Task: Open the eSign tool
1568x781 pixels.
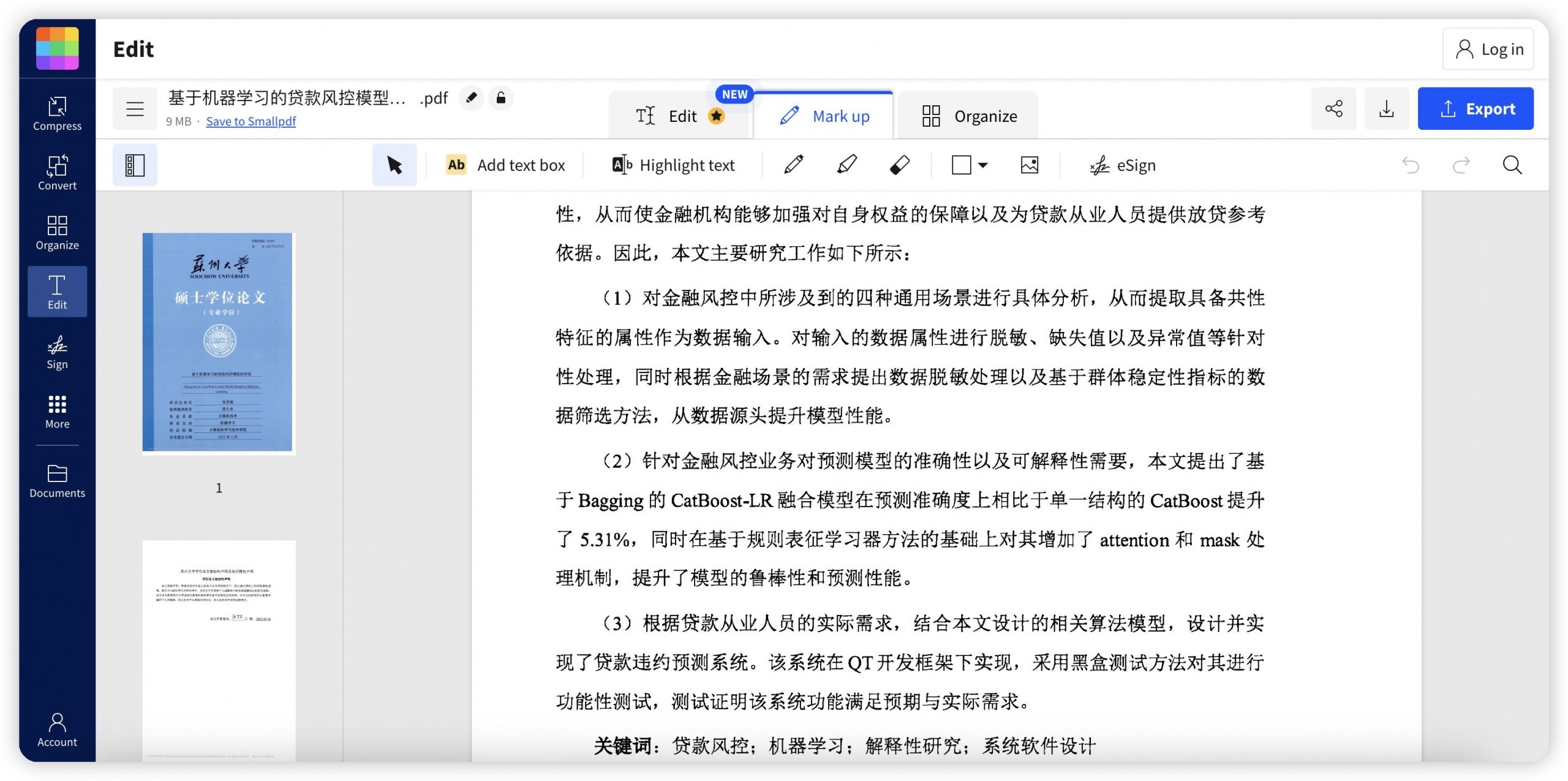Action: [1123, 165]
